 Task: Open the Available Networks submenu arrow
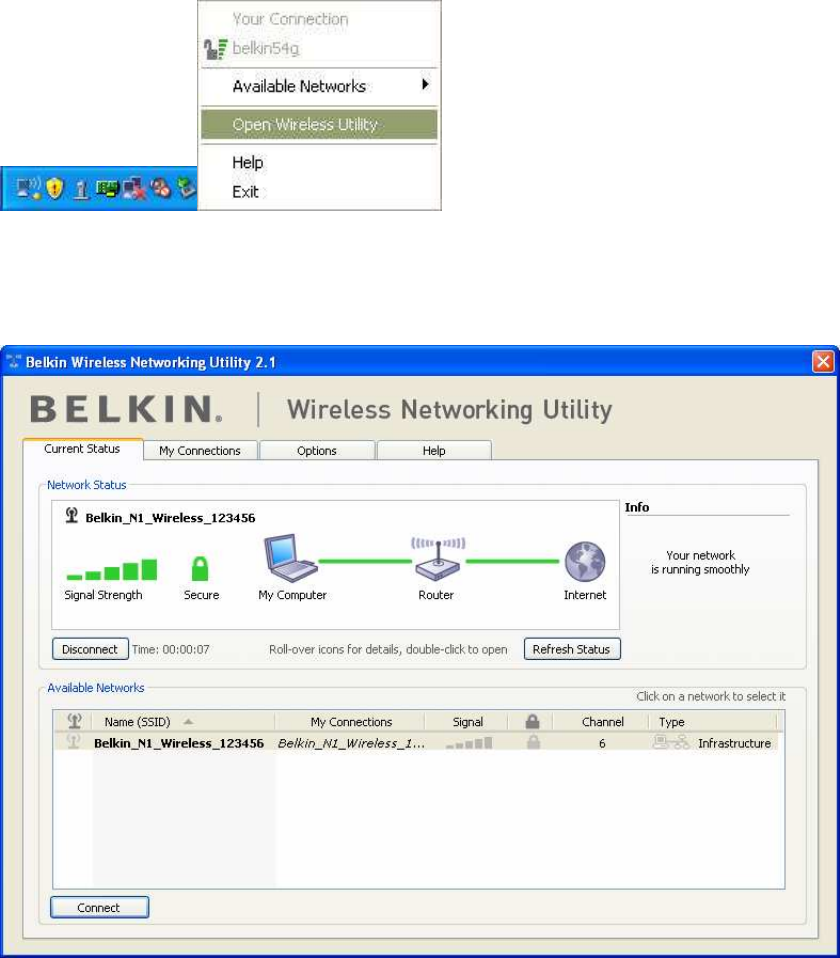(425, 85)
